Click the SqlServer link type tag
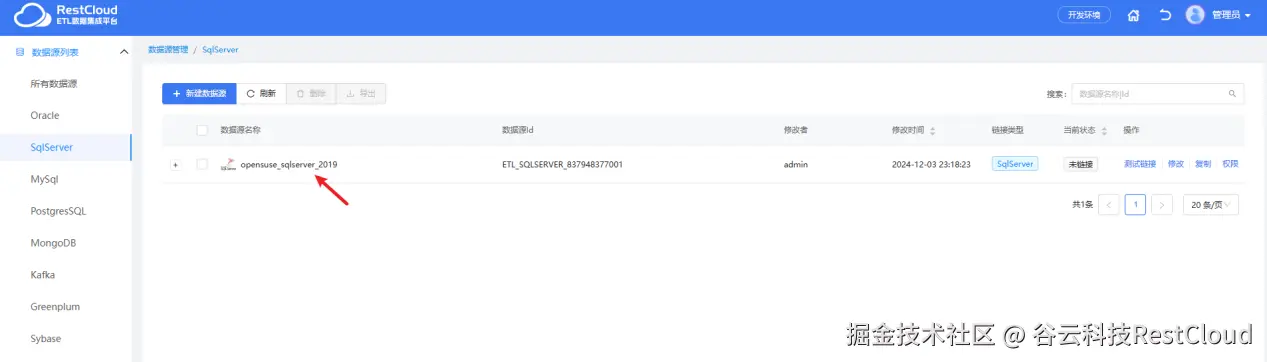Screen dimensions: 1267x362 tap(1015, 164)
